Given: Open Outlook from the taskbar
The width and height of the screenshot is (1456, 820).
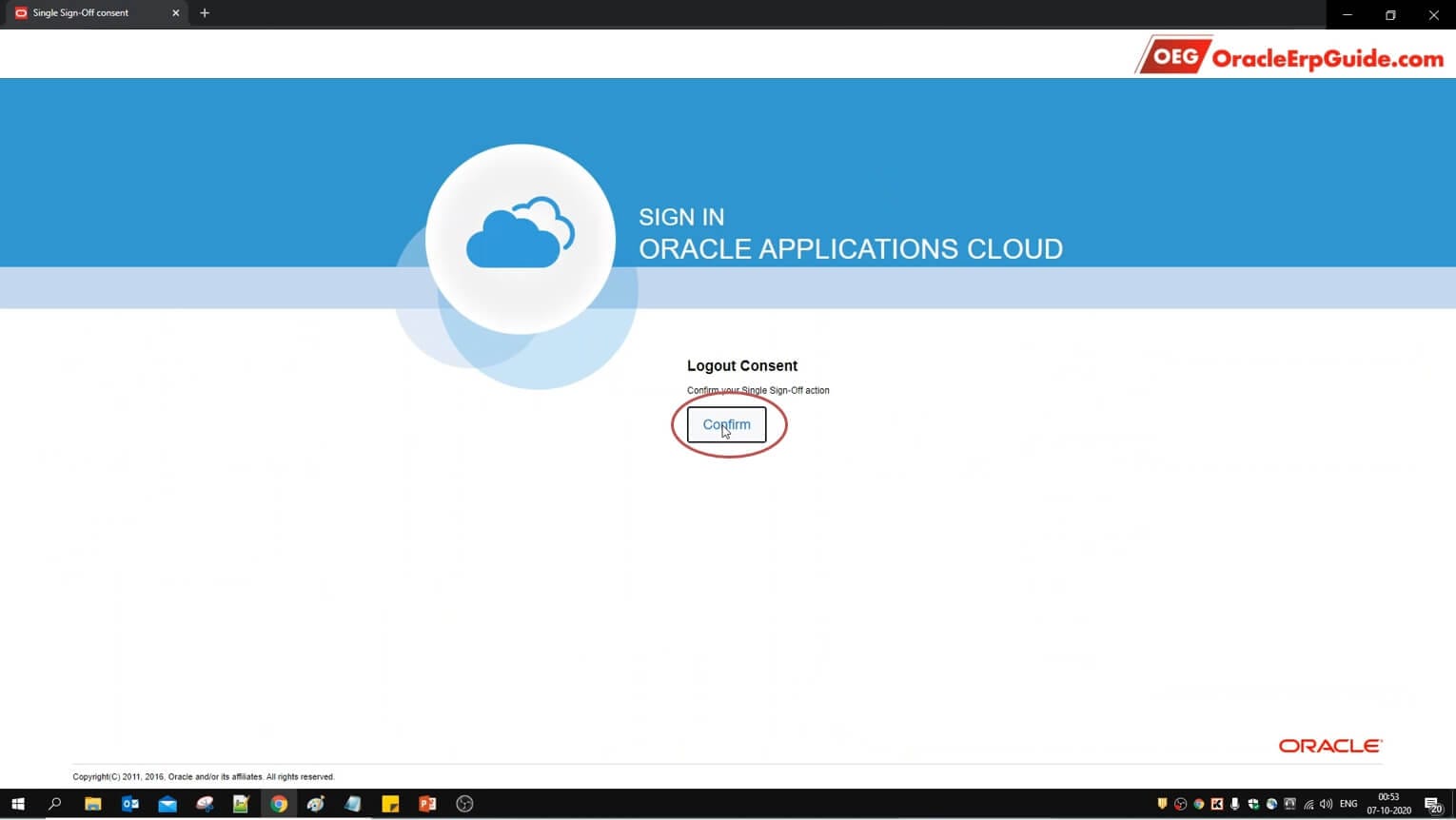Looking at the screenshot, I should coord(130,804).
